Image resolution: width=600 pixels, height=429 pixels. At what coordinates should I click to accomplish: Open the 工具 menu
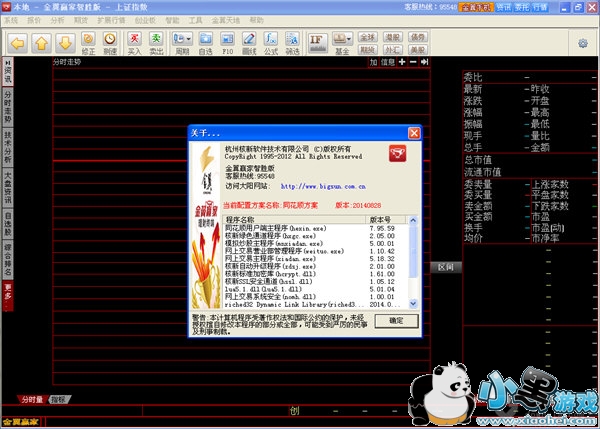pyautogui.click(x=195, y=20)
